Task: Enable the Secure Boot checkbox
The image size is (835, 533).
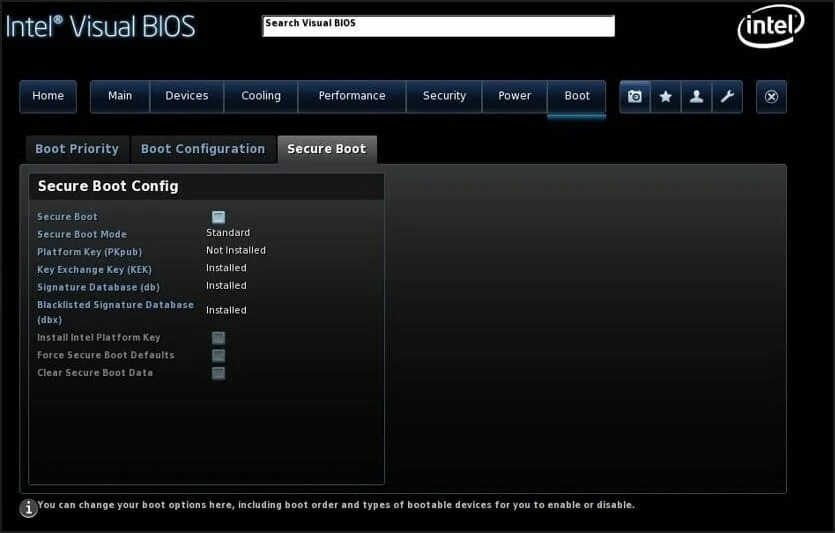Action: coord(218,217)
